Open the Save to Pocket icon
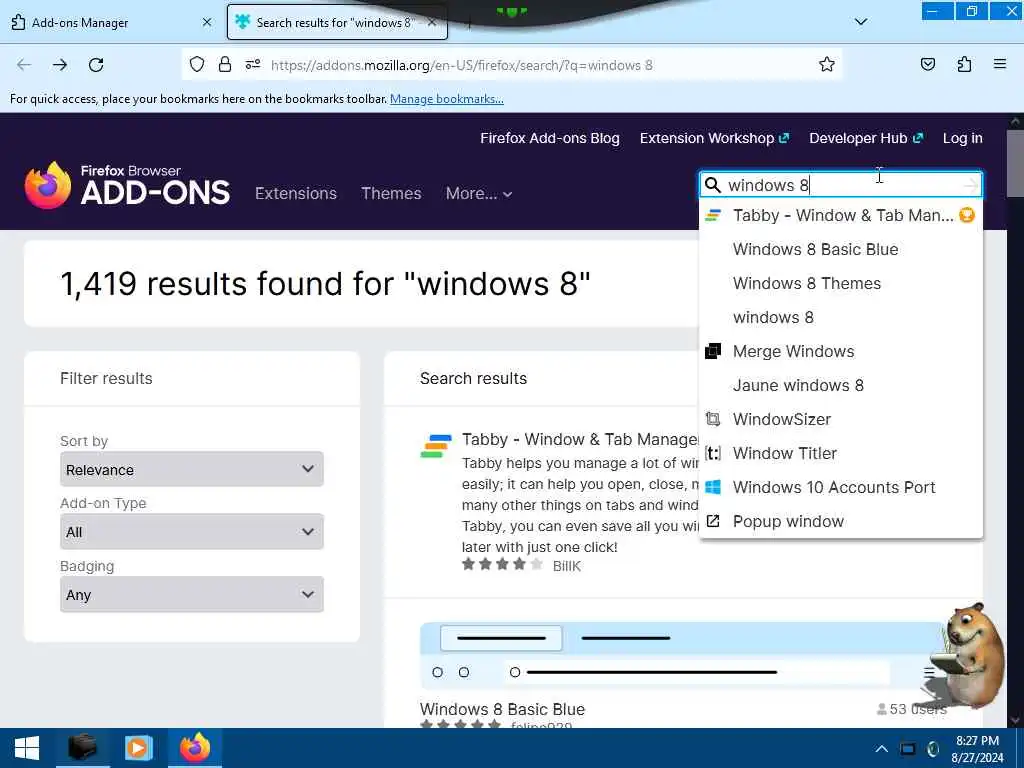 tap(927, 64)
